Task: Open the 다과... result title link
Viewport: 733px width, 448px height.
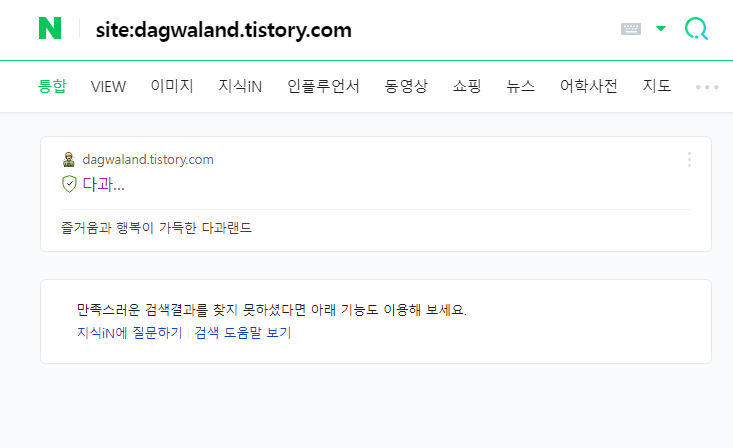Action: click(x=103, y=184)
